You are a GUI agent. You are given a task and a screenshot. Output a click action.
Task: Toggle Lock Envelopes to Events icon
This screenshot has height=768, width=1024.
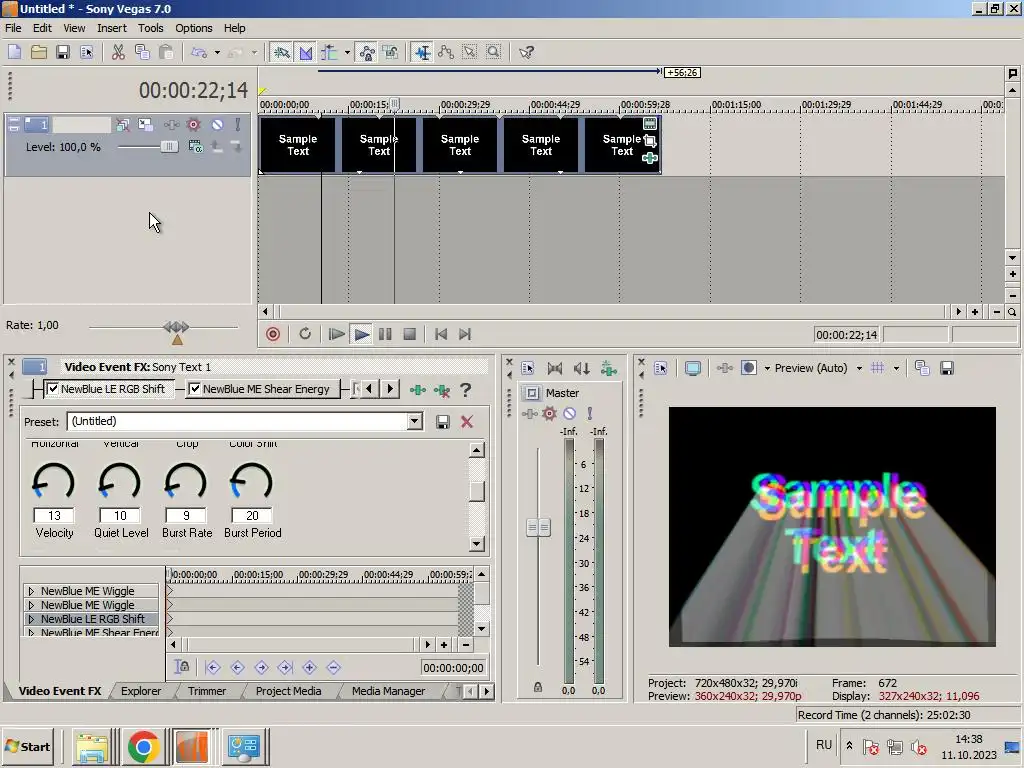coord(367,52)
